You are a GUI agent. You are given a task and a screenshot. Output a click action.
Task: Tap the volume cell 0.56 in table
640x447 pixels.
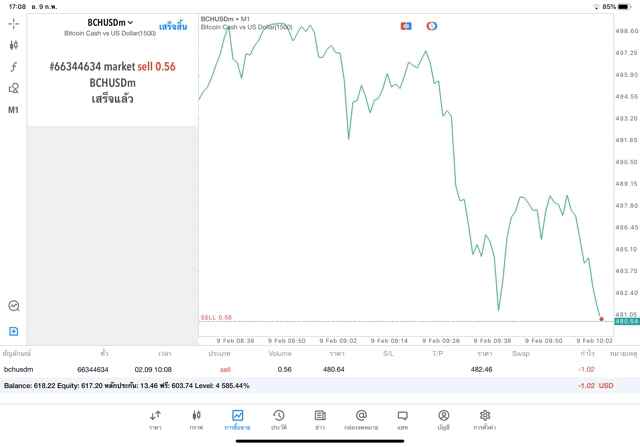click(284, 369)
